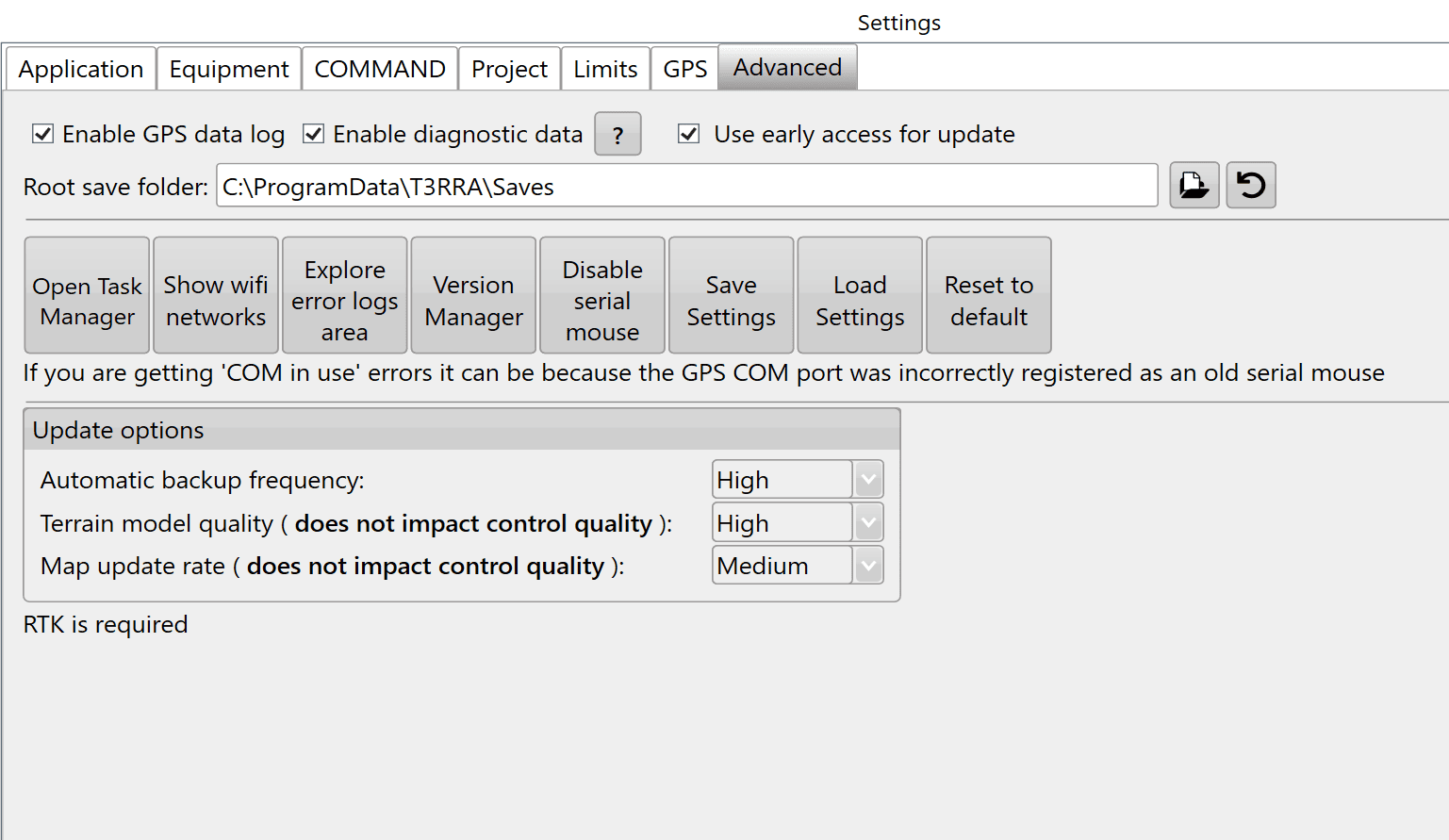Viewport: 1449px width, 840px height.
Task: Click the 'COM in use' errors note text
Action: pyautogui.click(x=703, y=373)
